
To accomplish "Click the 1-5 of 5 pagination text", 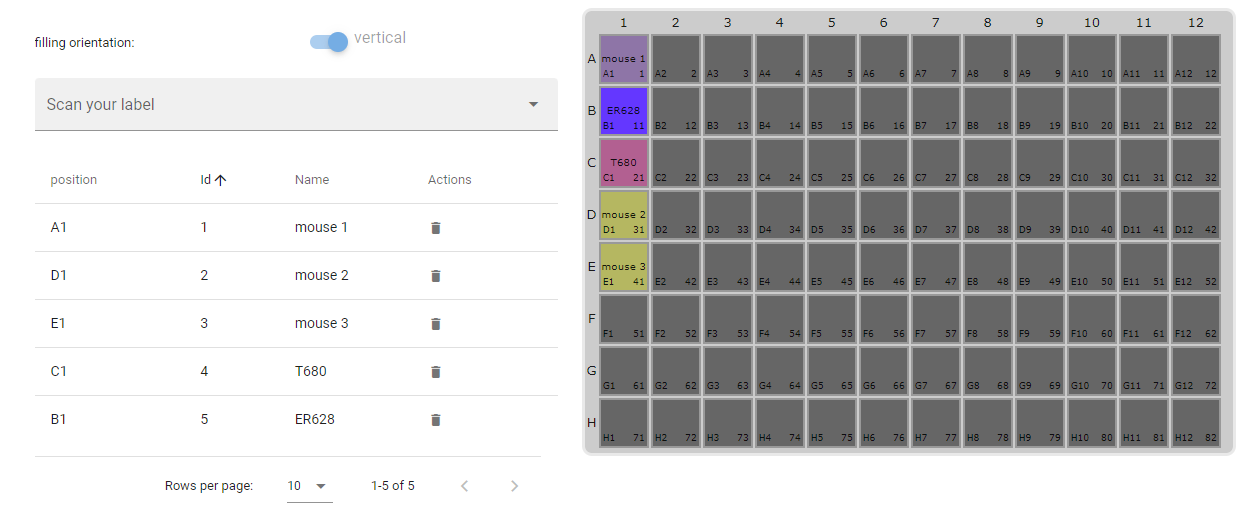I will [393, 486].
